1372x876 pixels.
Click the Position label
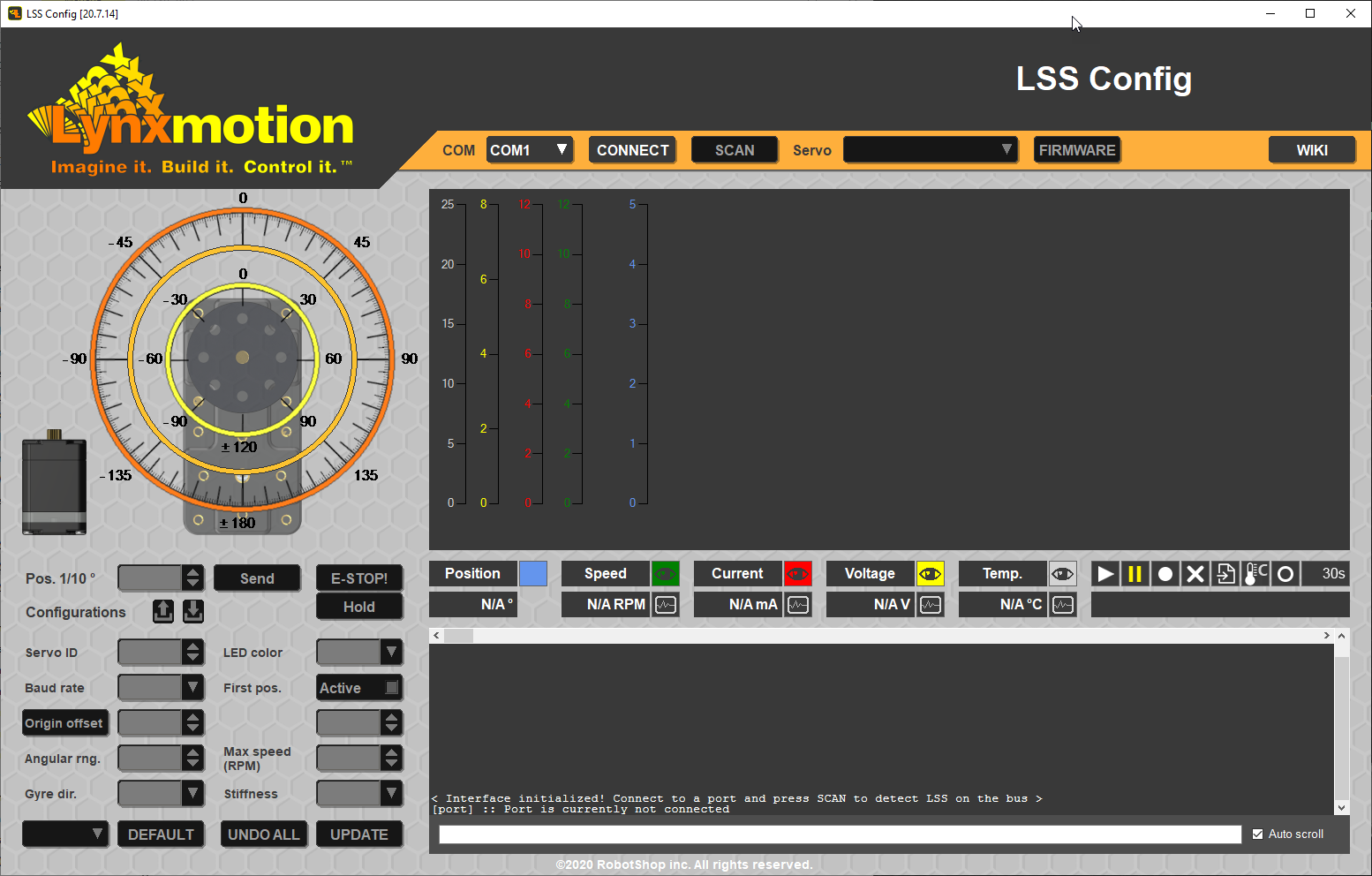click(x=472, y=574)
